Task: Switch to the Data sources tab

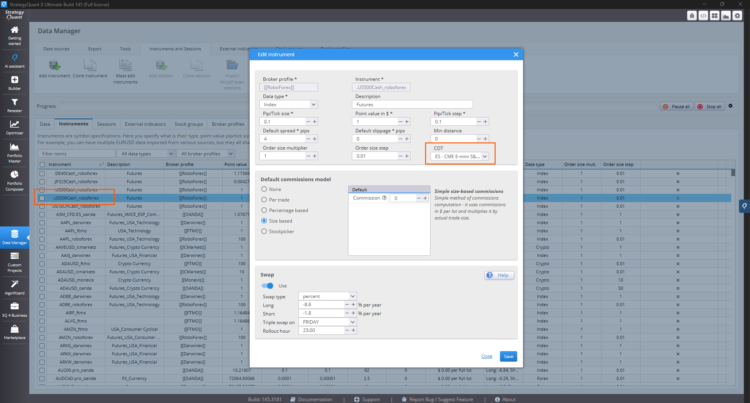Action: pos(56,49)
